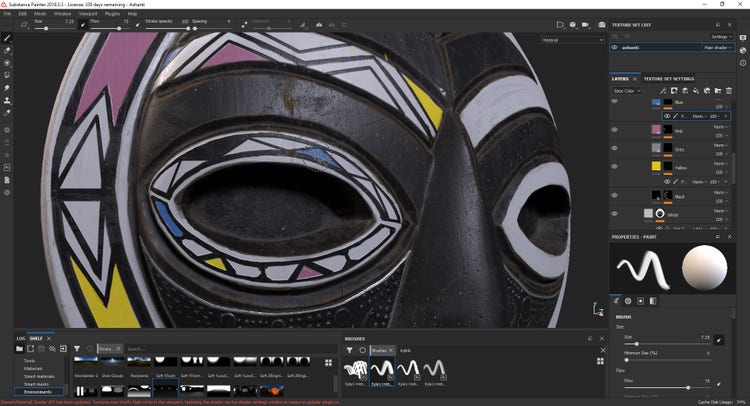Image resolution: width=750 pixels, height=406 pixels.
Task: Add a folder to the layer stack
Action: point(718,90)
